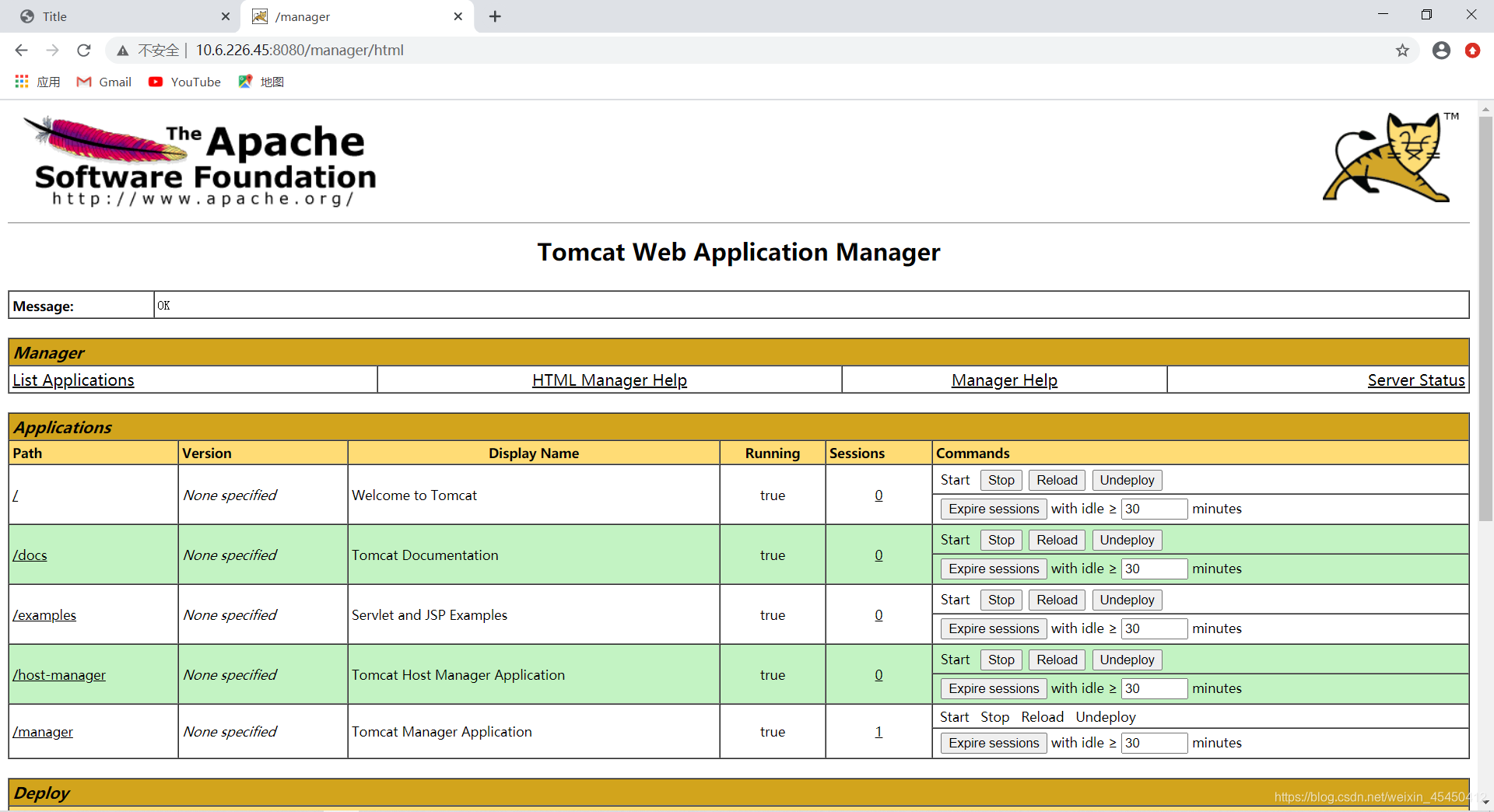
Task: Click the Apache Software Foundation logo
Action: pos(200,161)
